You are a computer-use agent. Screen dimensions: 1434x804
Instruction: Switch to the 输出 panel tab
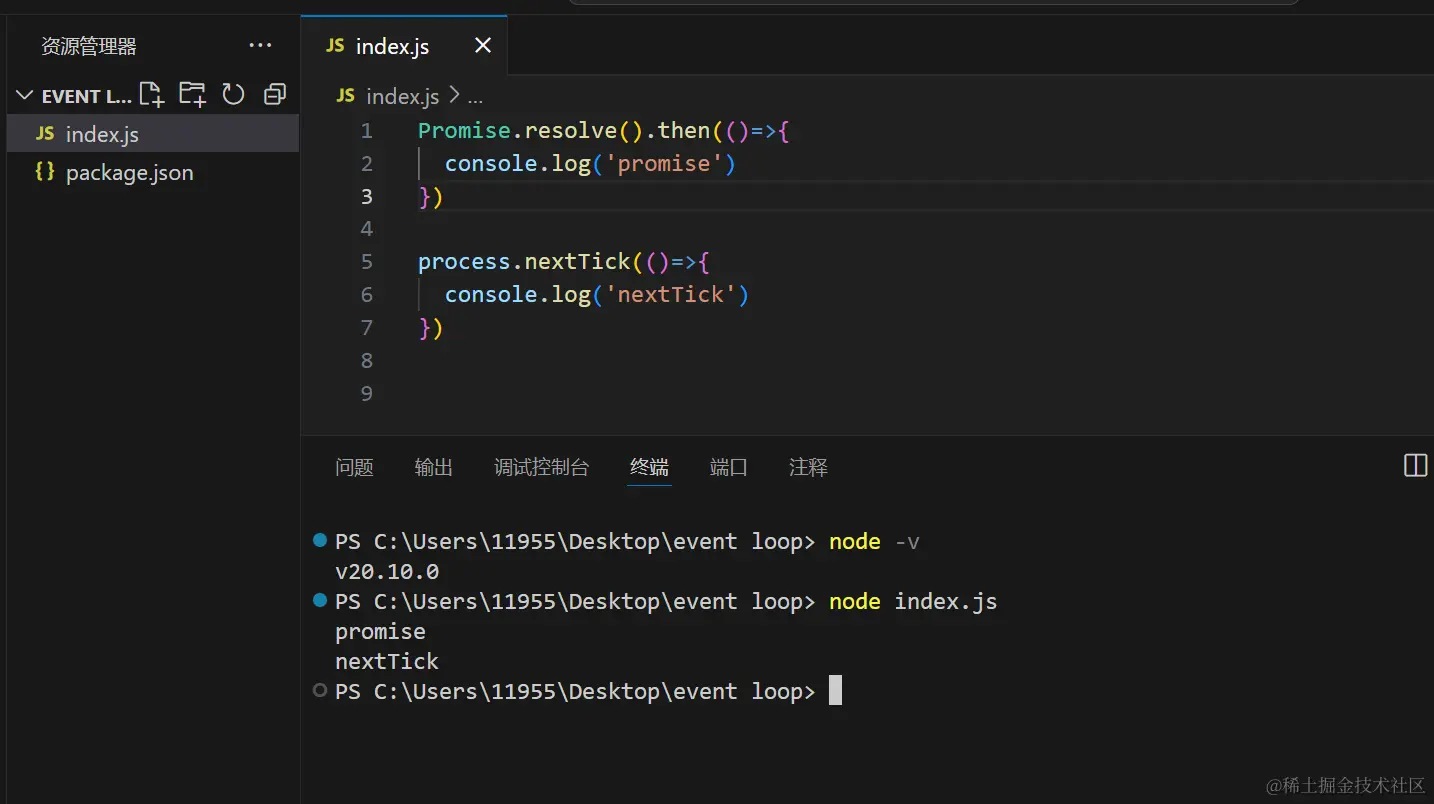click(x=434, y=467)
